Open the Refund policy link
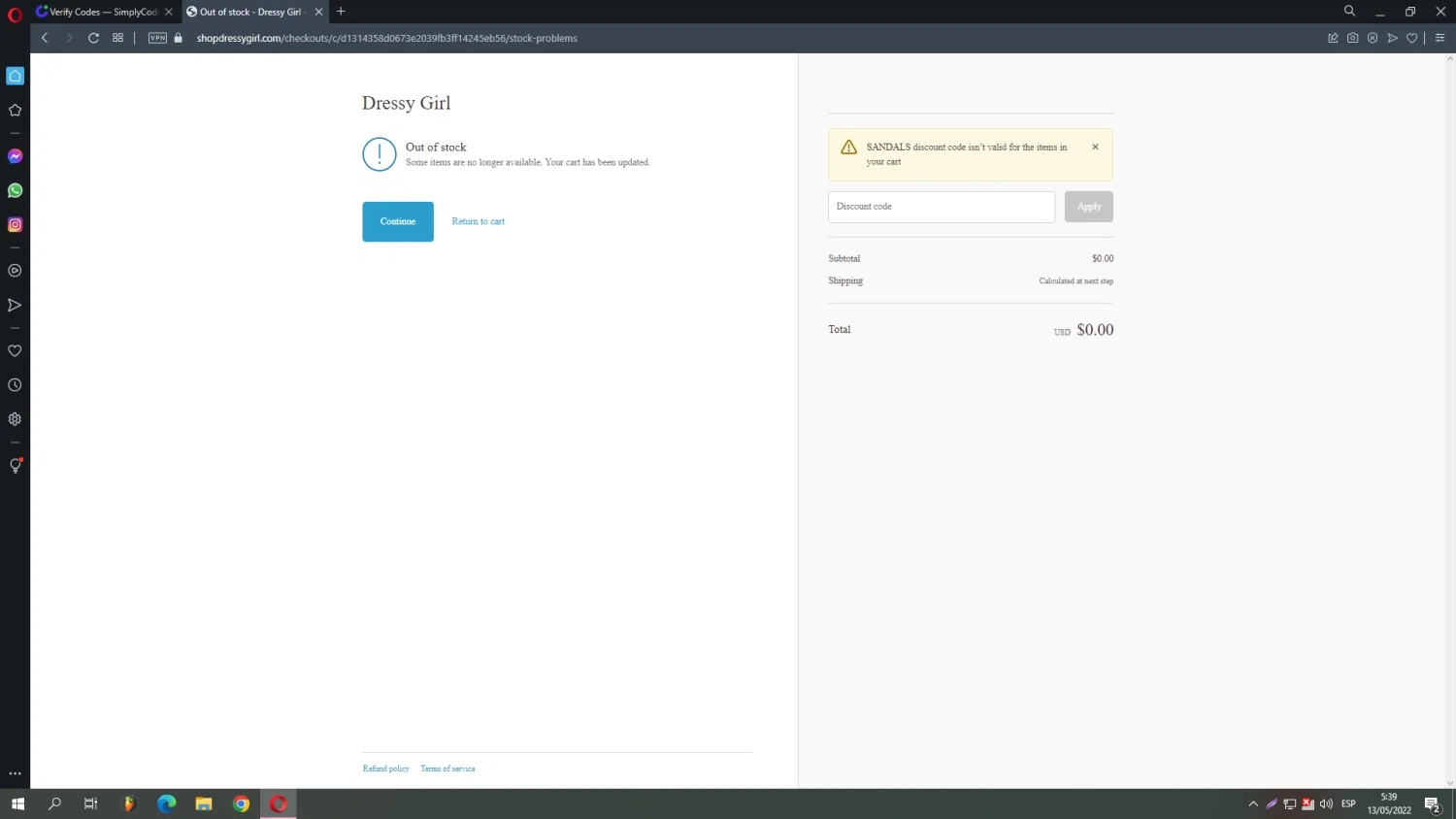 (386, 769)
